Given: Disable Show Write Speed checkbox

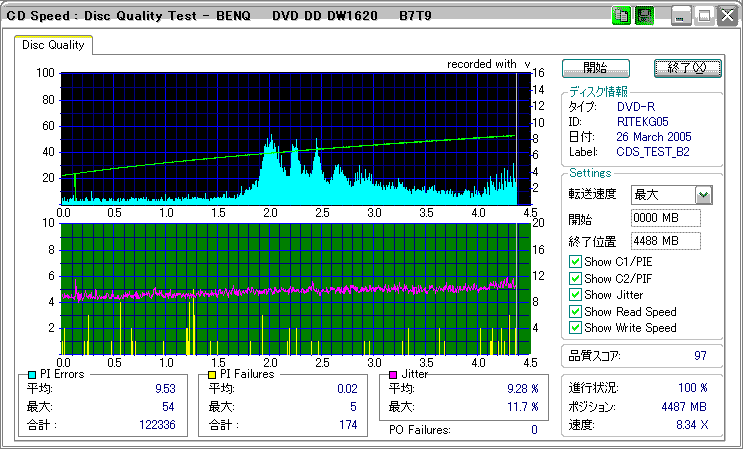Looking at the screenshot, I should (575, 327).
